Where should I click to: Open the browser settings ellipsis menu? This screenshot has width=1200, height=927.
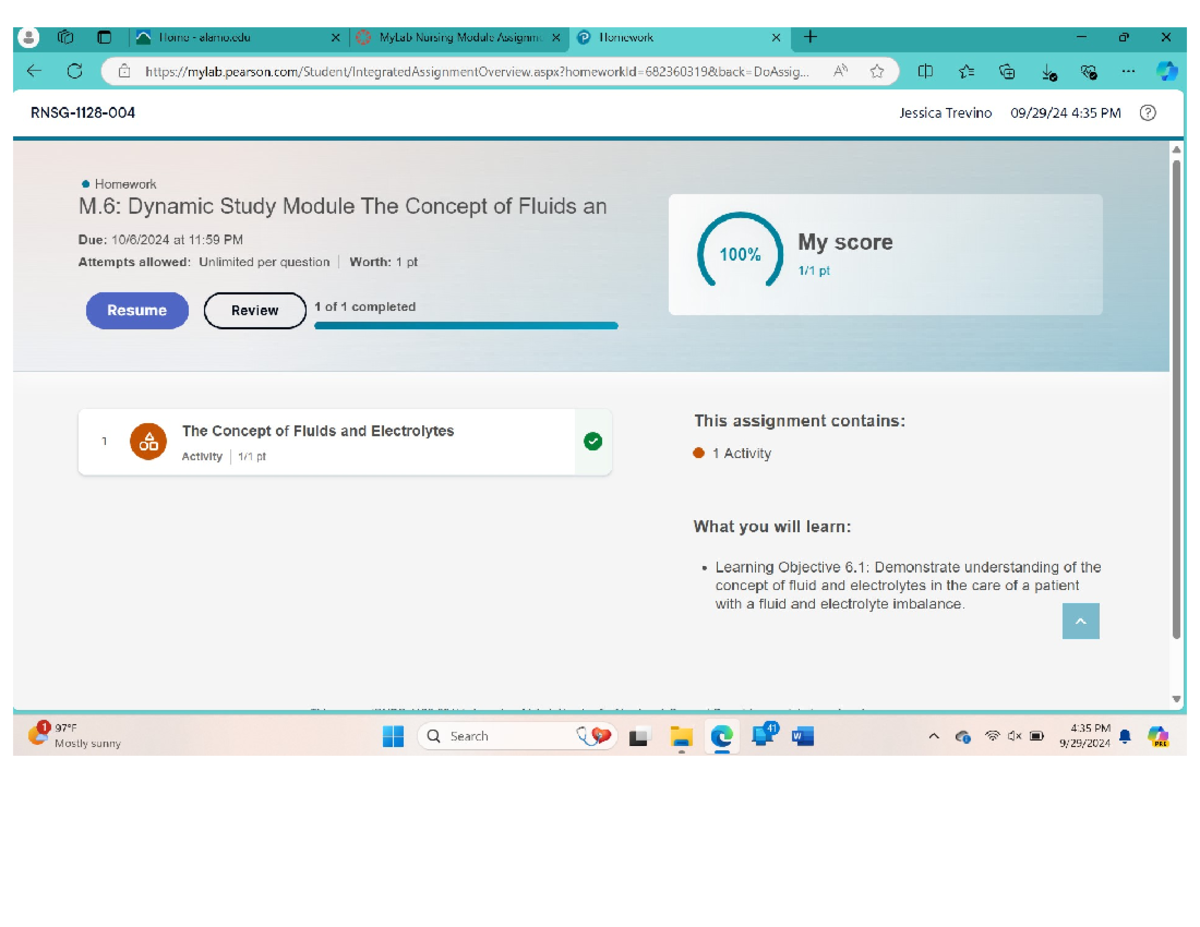point(1128,71)
